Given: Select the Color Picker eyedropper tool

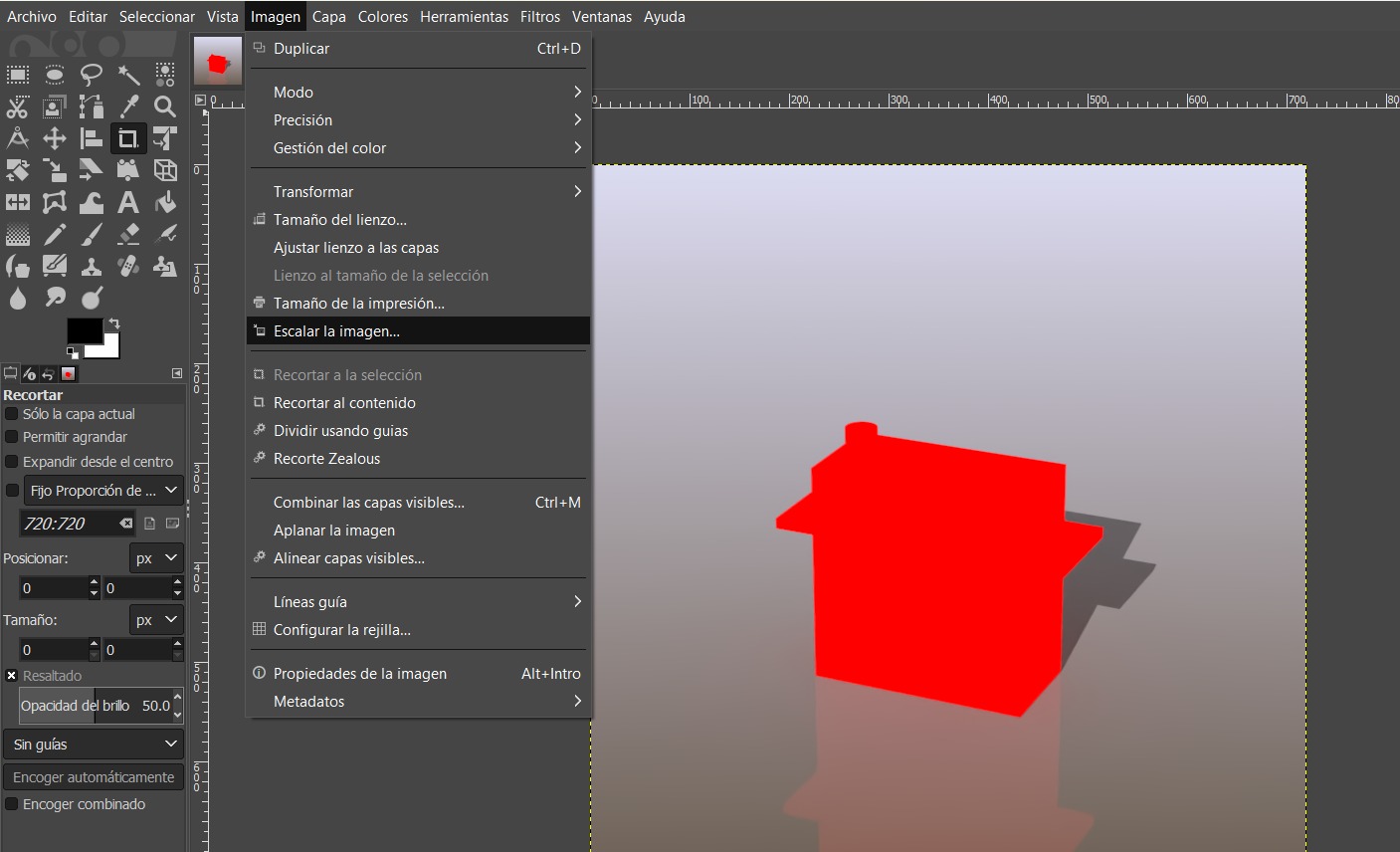Looking at the screenshot, I should (128, 106).
